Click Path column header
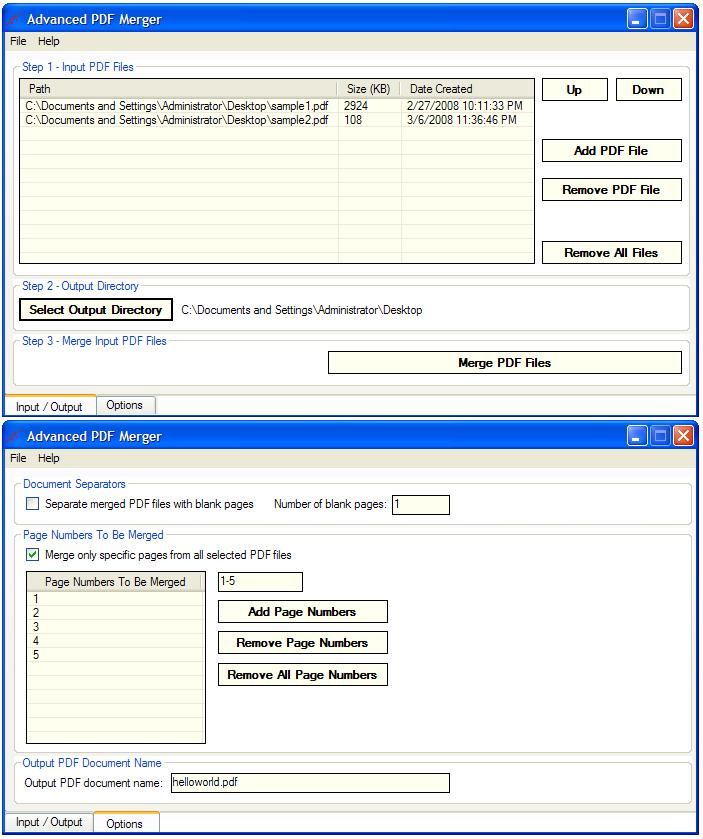Image resolution: width=703 pixels, height=839 pixels. (179, 89)
